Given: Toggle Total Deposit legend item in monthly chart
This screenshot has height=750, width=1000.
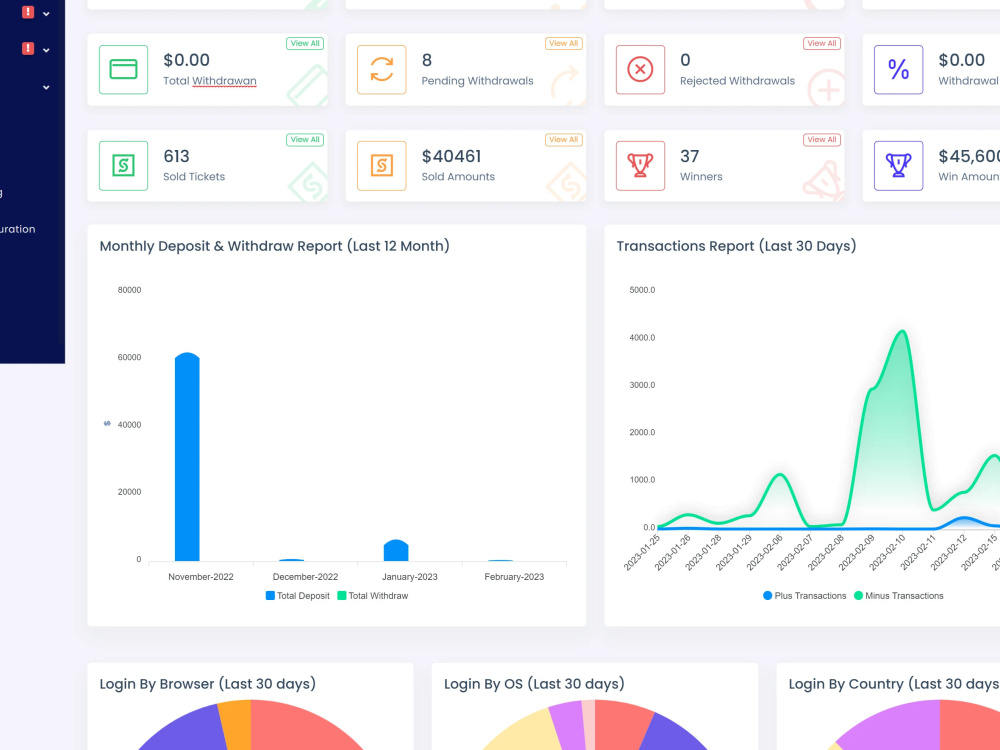Looking at the screenshot, I should coord(298,596).
